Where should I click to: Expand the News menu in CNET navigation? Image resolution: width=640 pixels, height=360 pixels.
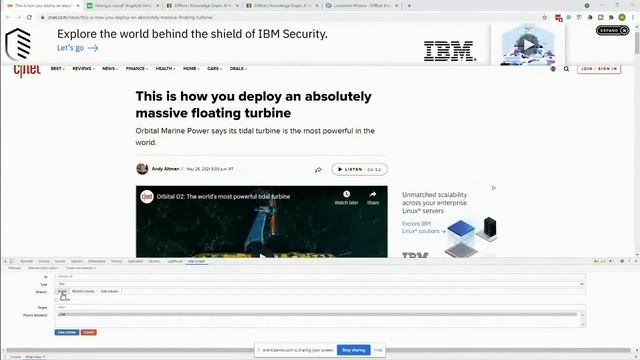click(109, 69)
